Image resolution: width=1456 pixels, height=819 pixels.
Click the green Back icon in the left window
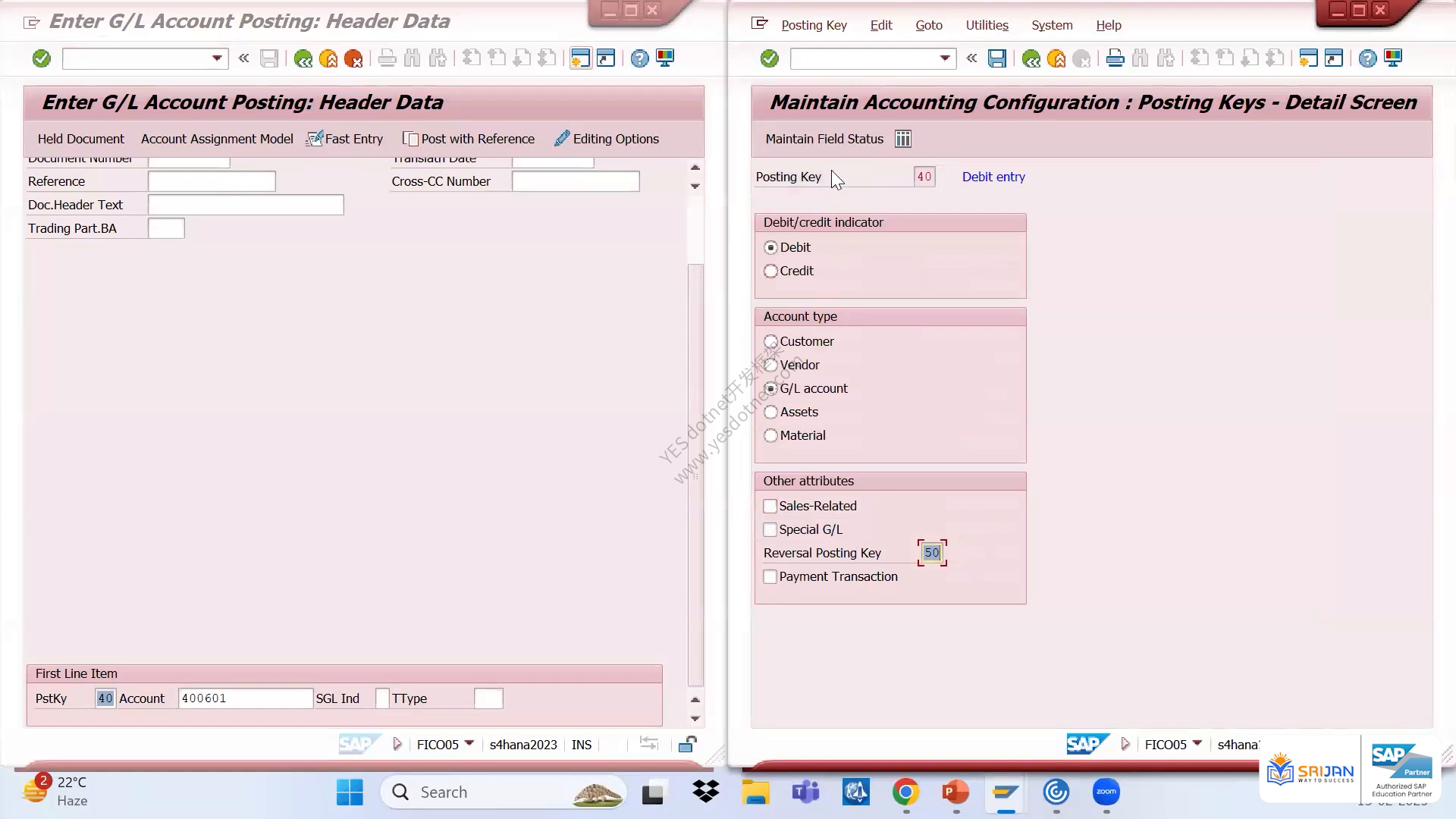303,58
